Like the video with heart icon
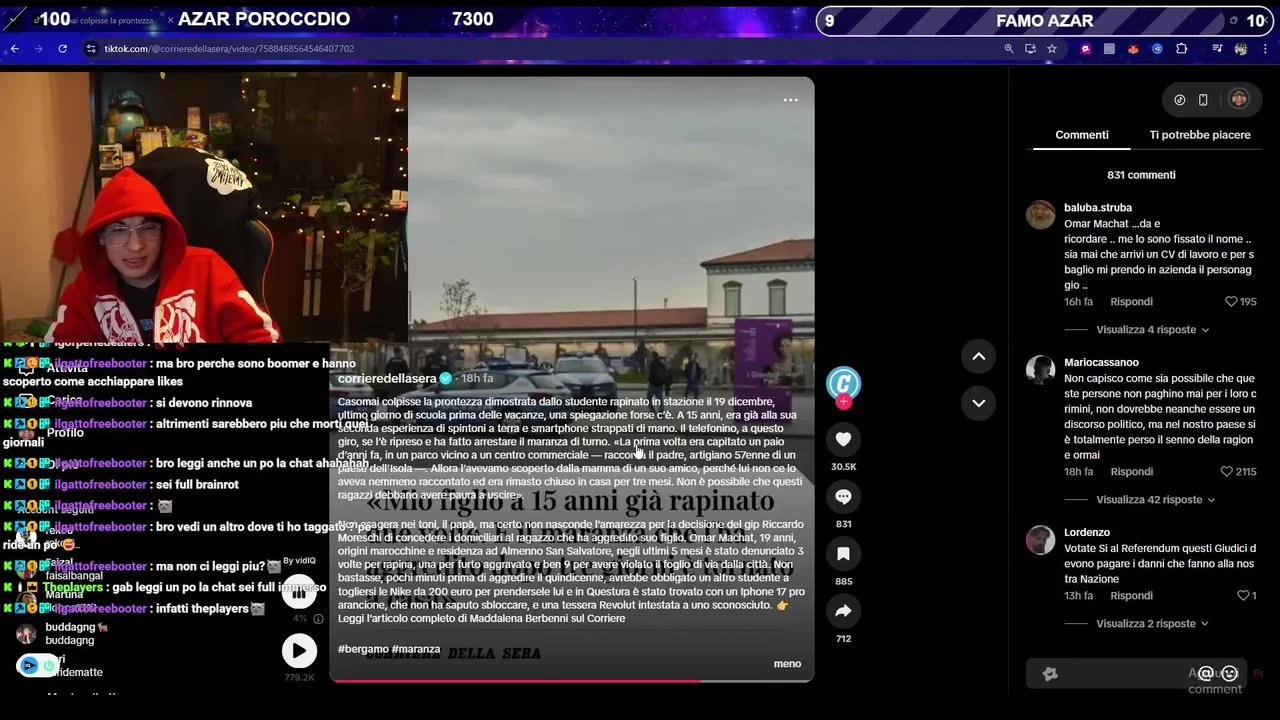Screen dimensions: 1280x720 tap(843, 439)
